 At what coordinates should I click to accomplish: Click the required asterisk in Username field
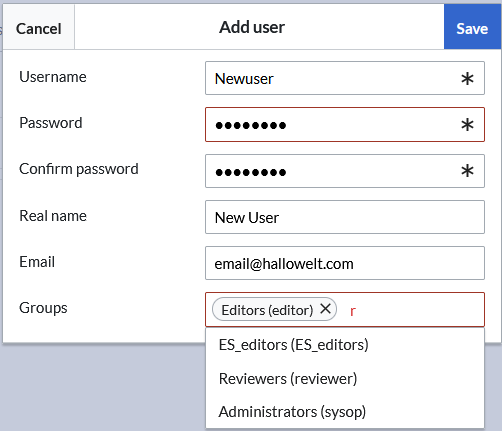coord(467,79)
